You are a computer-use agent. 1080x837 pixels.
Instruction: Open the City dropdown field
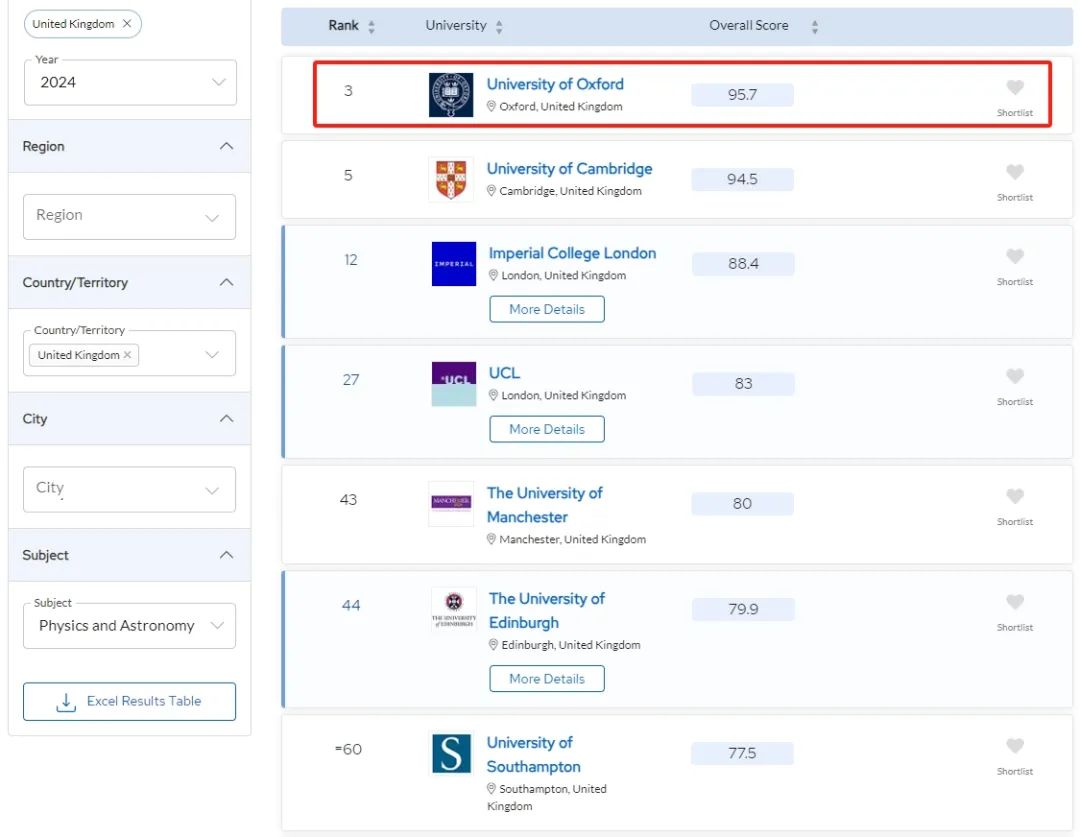point(129,489)
